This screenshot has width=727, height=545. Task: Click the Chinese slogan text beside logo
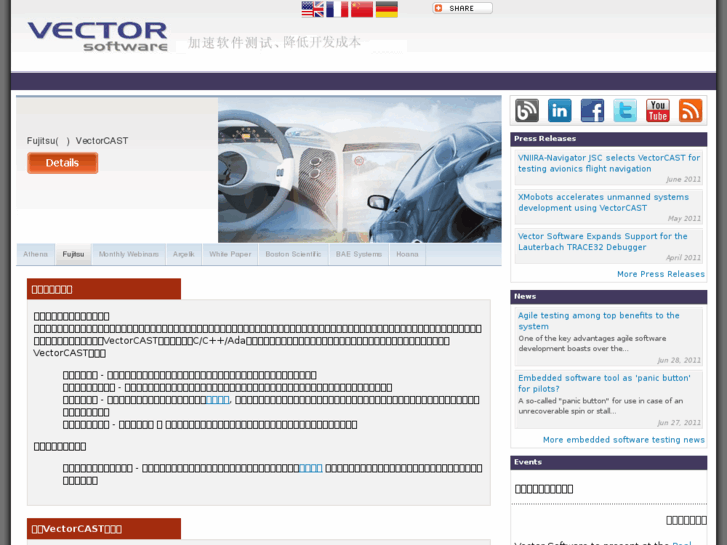tap(274, 43)
